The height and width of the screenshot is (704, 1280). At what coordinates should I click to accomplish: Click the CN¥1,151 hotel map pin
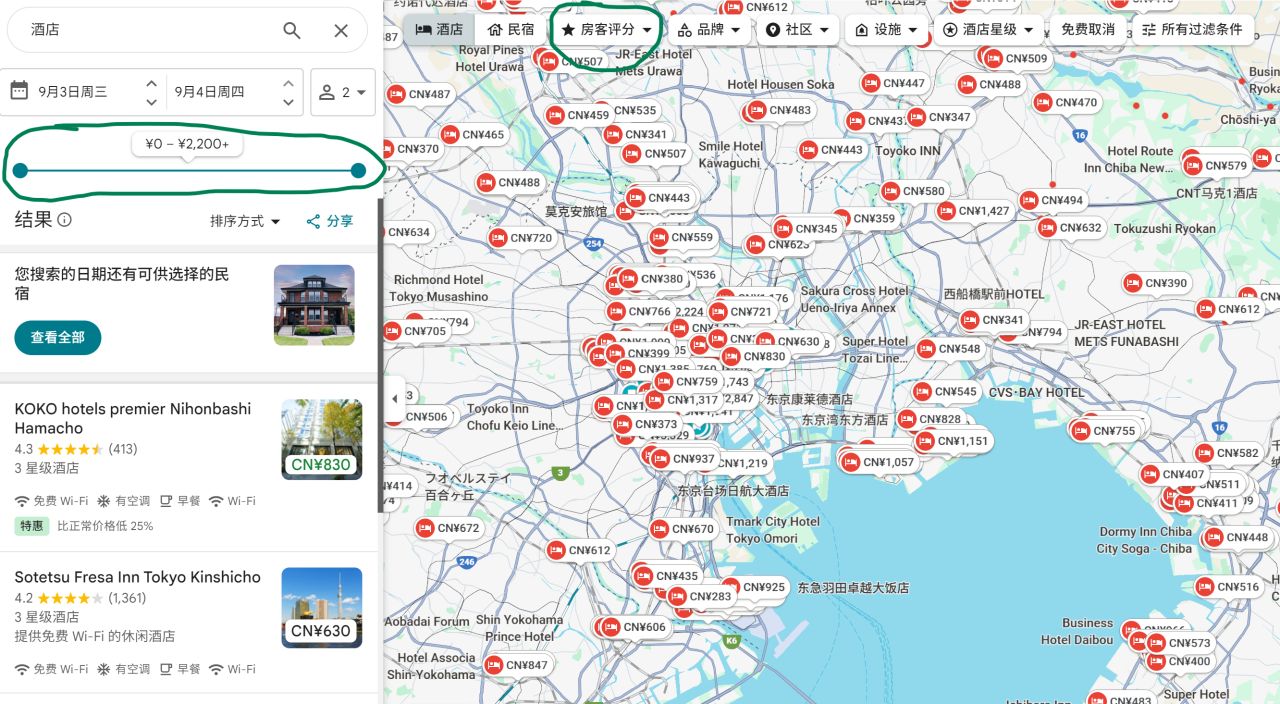pos(952,441)
